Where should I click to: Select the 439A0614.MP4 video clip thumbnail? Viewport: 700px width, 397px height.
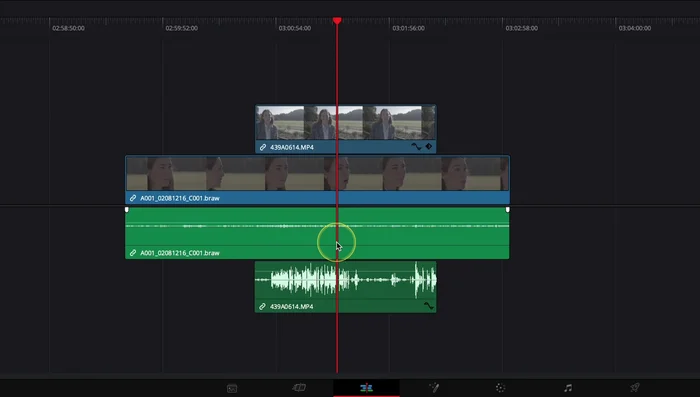(x=346, y=123)
